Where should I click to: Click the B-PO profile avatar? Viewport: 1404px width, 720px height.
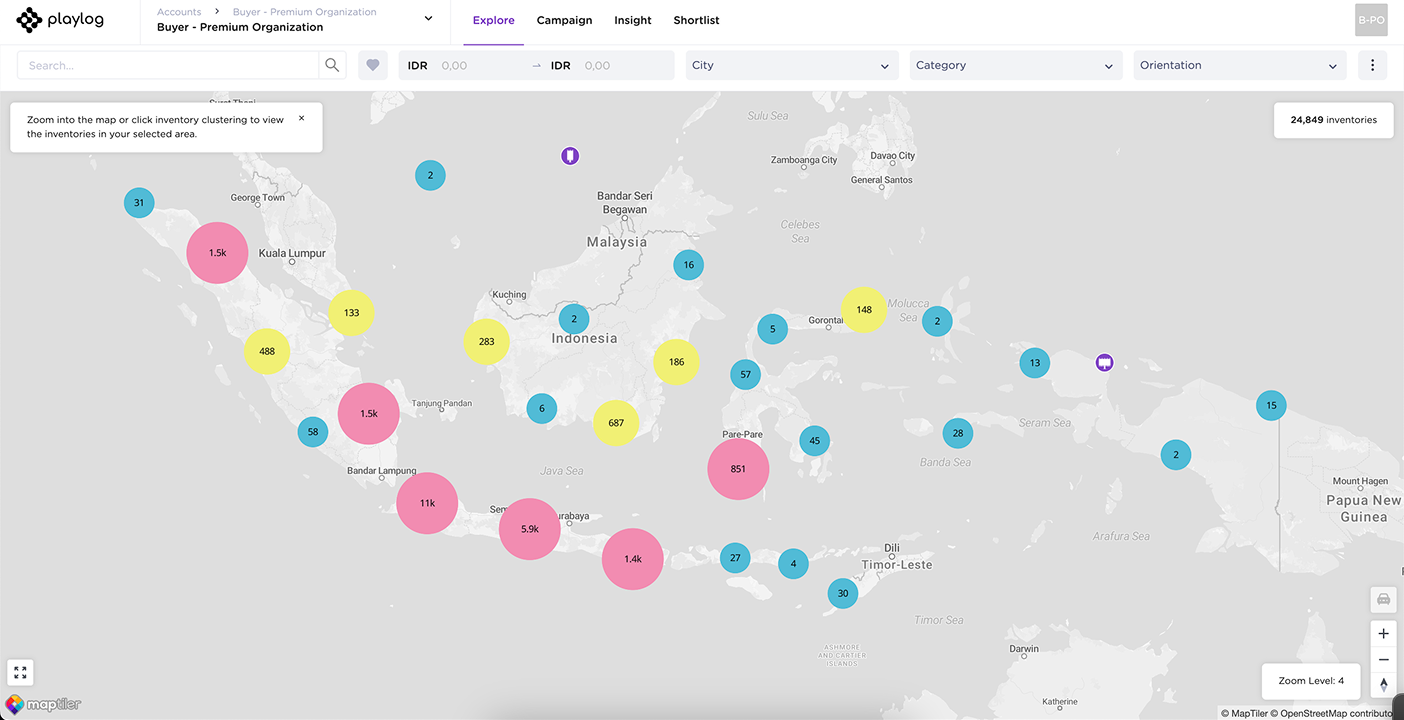(x=1371, y=20)
